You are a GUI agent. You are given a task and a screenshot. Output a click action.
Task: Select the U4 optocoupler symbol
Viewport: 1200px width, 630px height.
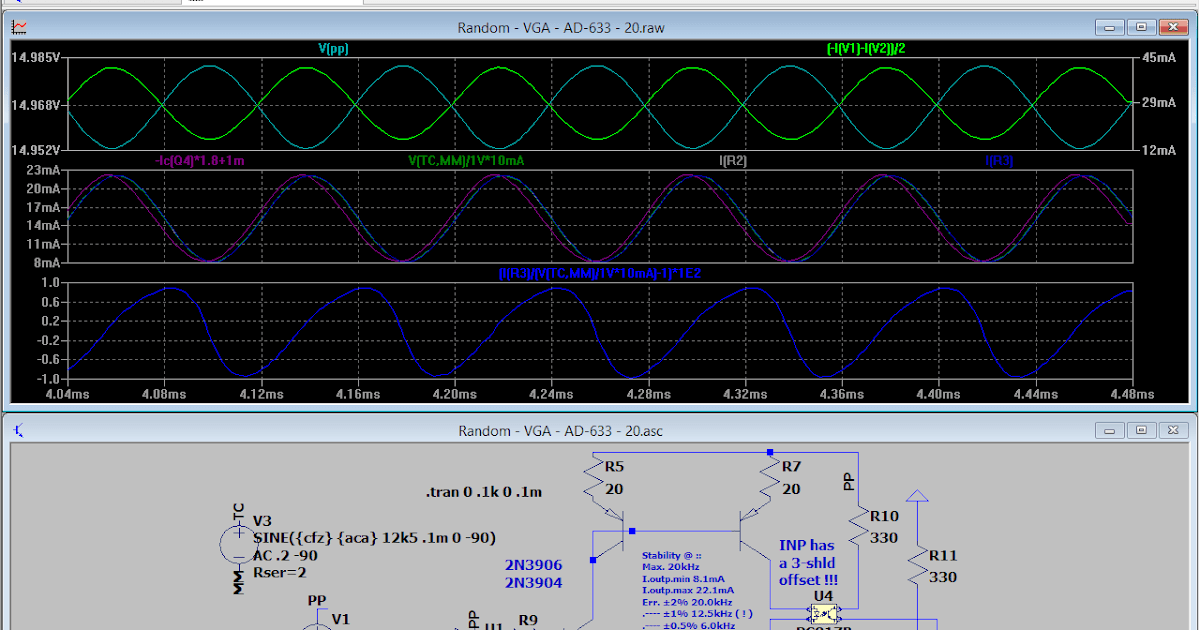826,613
